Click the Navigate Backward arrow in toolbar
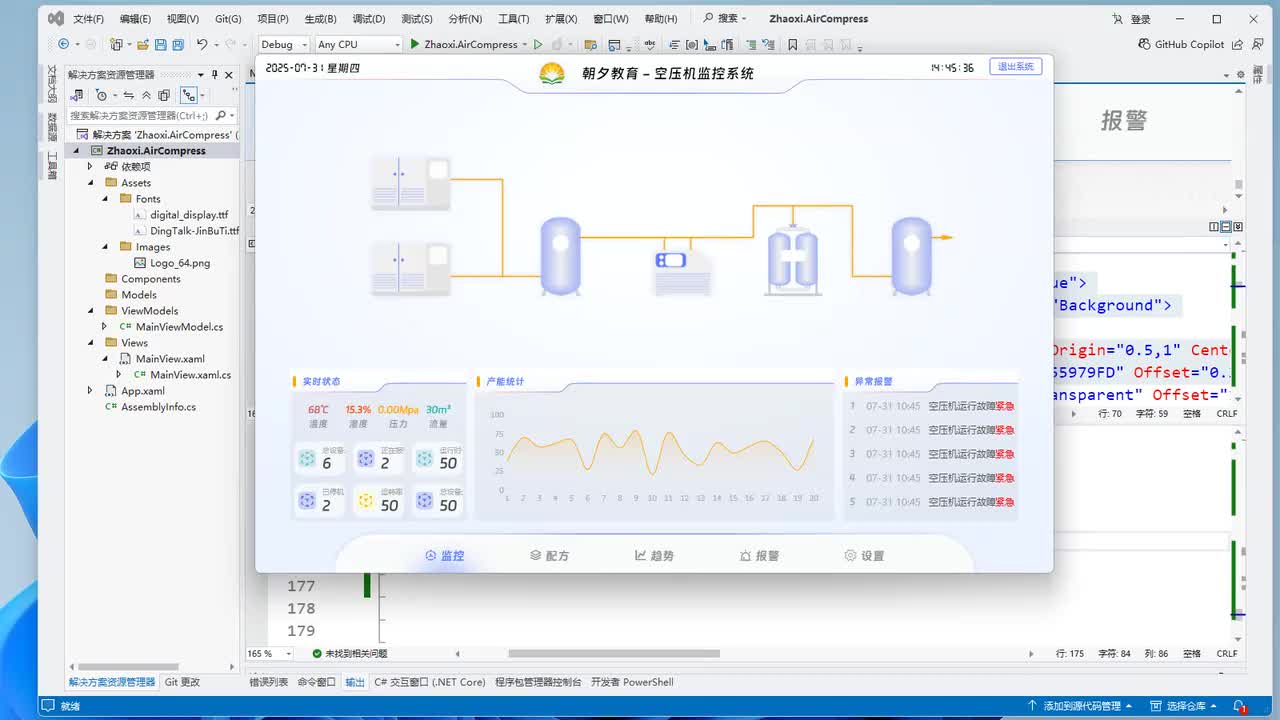 pos(64,44)
